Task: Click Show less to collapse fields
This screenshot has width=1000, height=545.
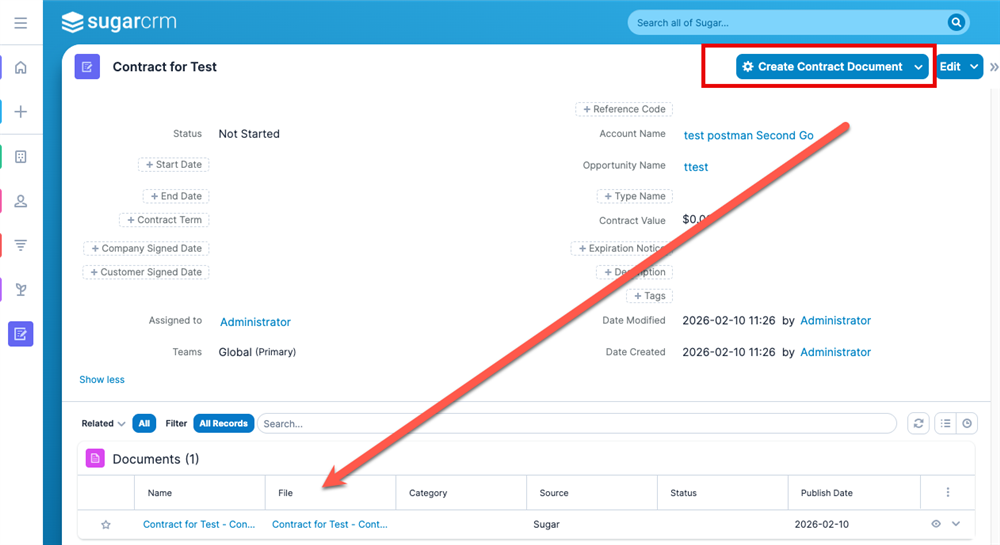Action: coord(102,380)
